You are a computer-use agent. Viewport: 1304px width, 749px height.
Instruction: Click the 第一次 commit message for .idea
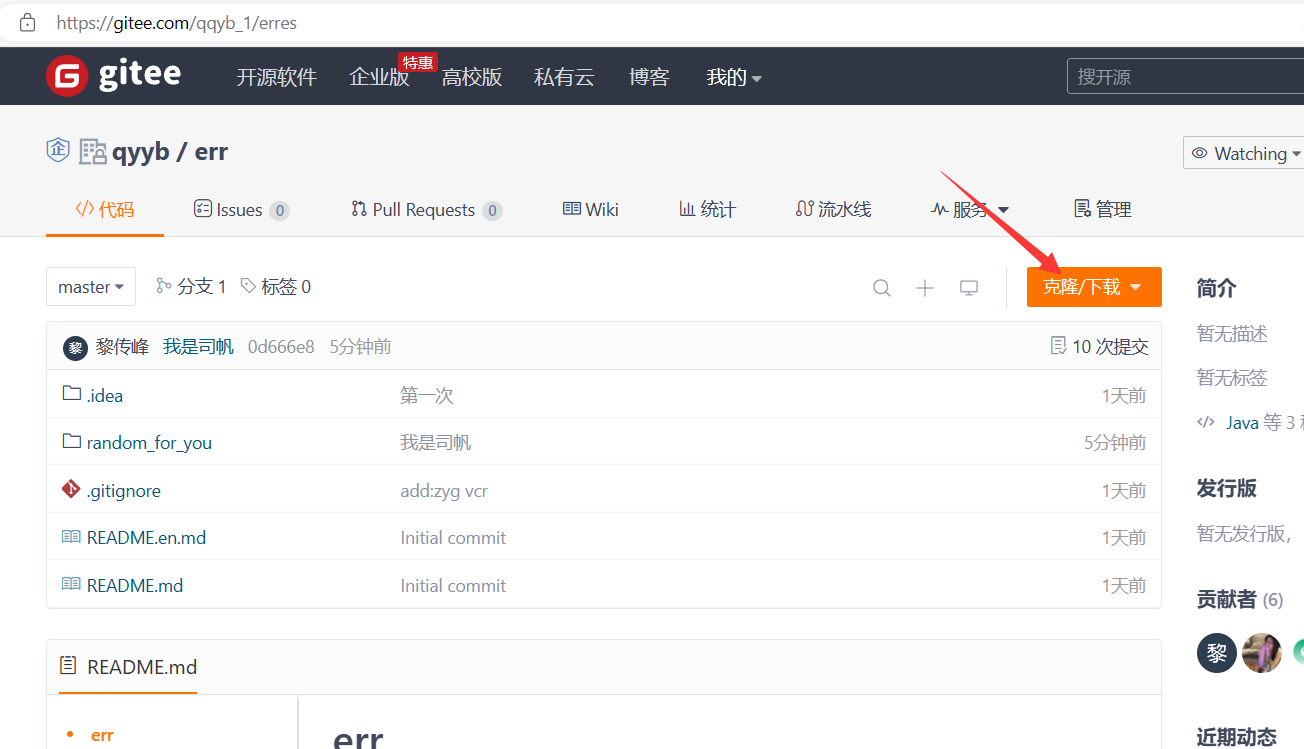click(x=427, y=395)
